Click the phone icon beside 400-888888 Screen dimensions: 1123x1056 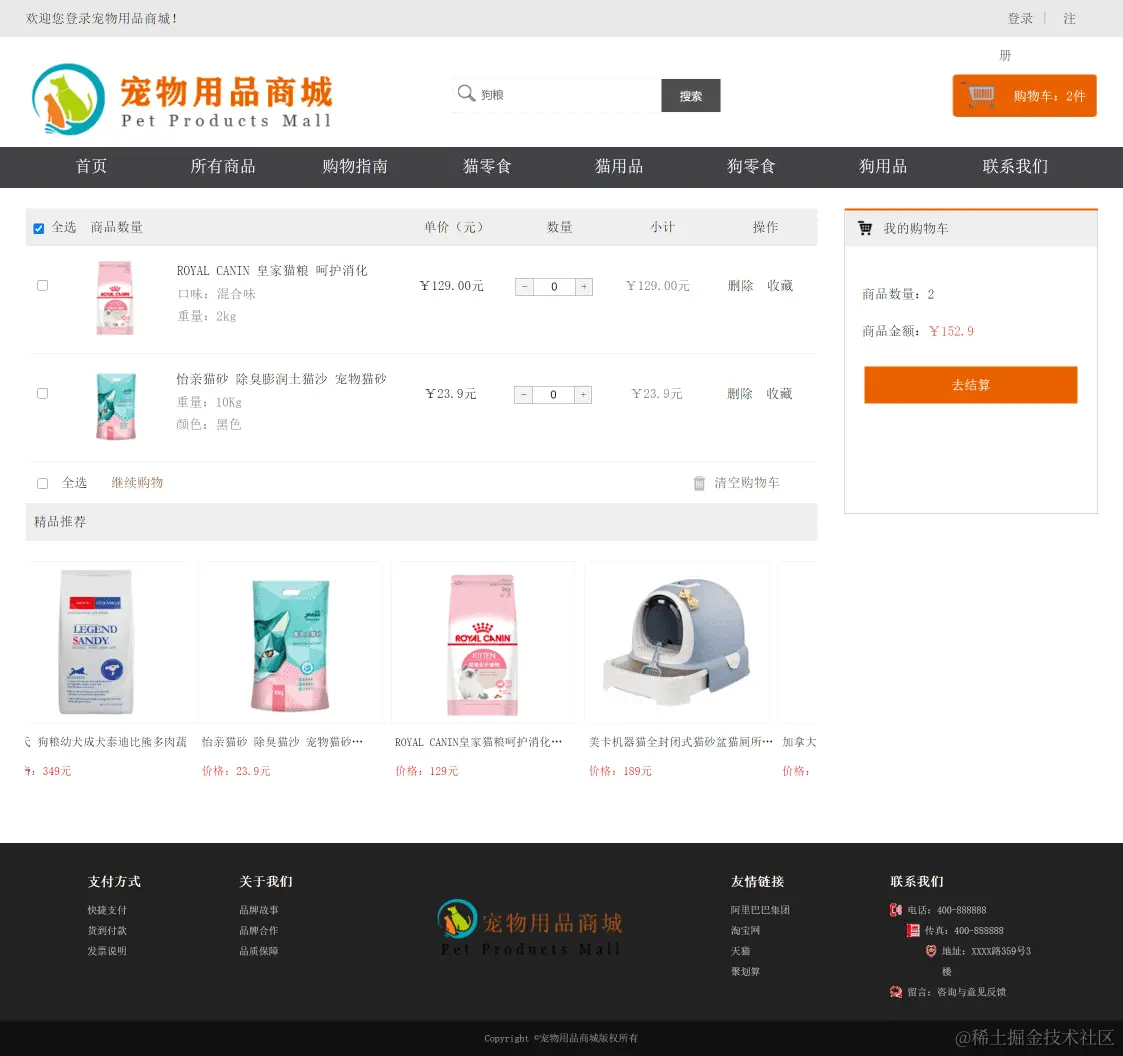tap(895, 910)
